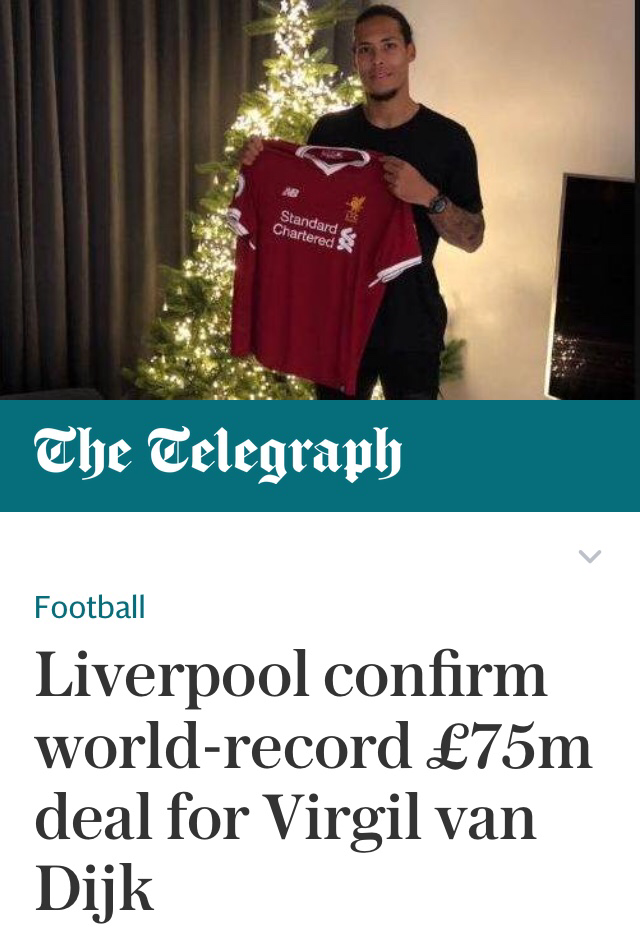The image size is (640, 936).
Task: Select the dark TV screen in the photo
Action: [x=593, y=288]
